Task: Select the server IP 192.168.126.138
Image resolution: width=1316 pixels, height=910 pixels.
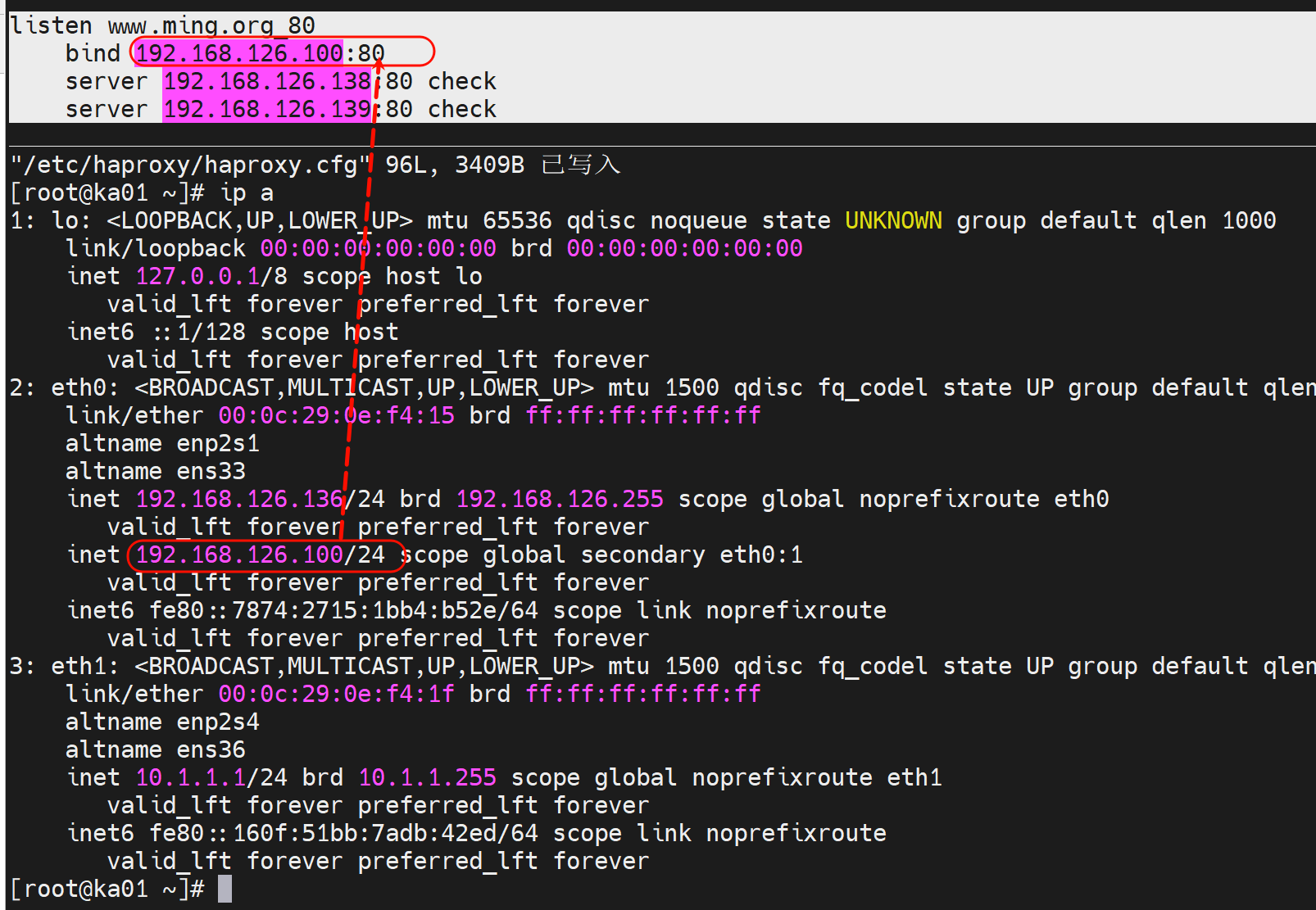Action: (x=267, y=81)
